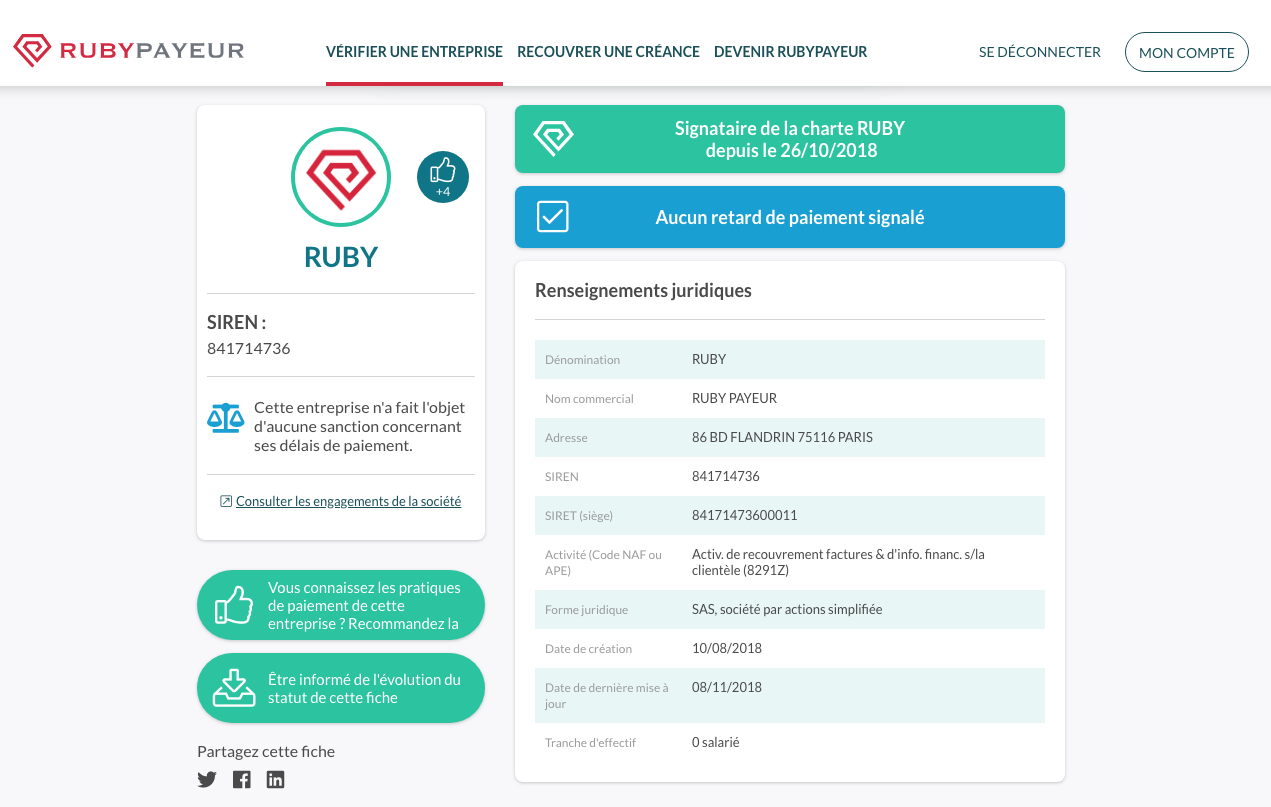Open the Vérifier une entreprise tab

pyautogui.click(x=414, y=52)
